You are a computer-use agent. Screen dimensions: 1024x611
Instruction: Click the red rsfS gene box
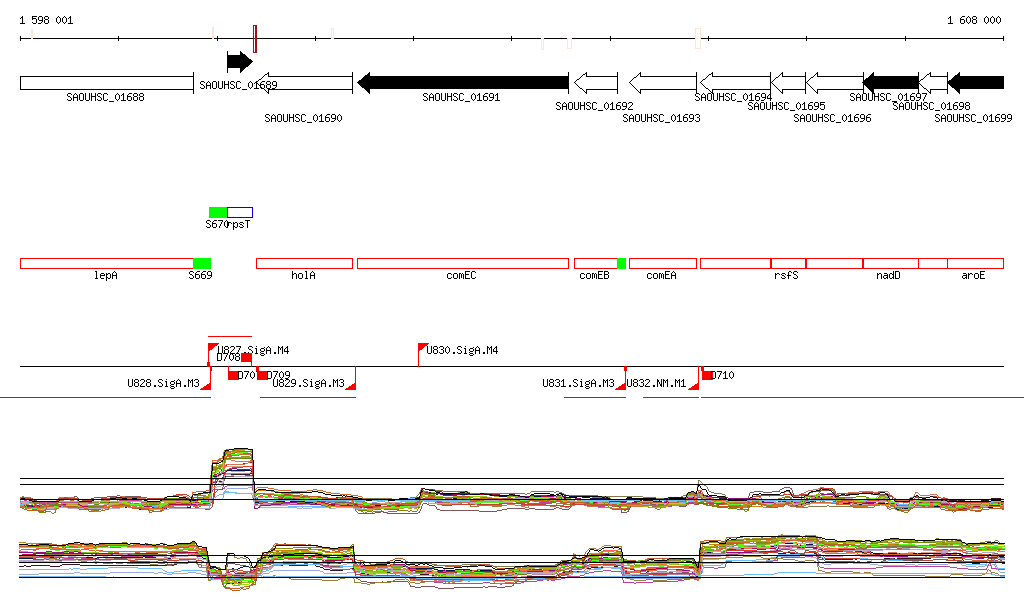(x=788, y=264)
